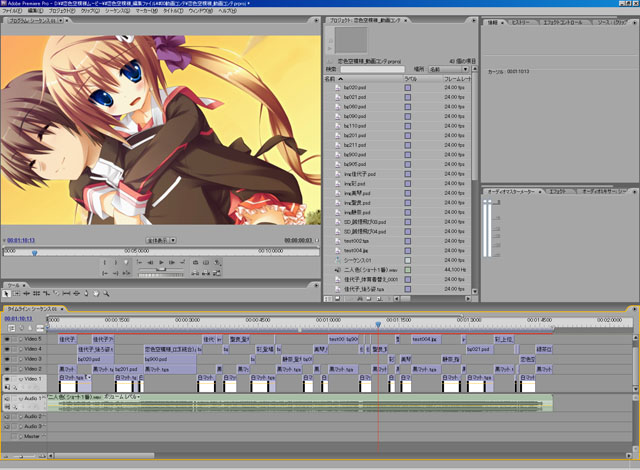
Task: Mute Audio 3 track speaker icon
Action: (x=7, y=427)
